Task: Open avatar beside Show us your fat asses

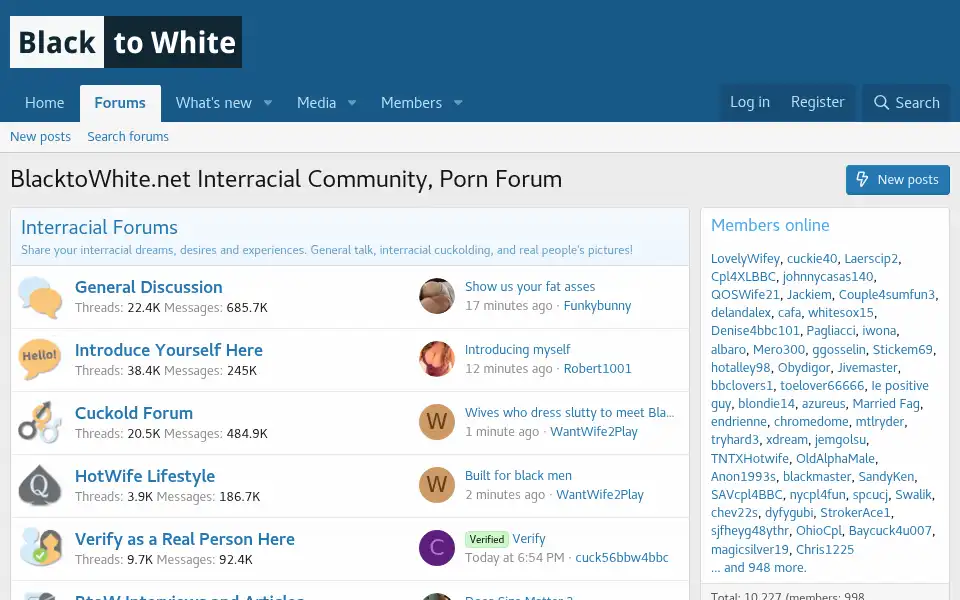Action: [437, 296]
